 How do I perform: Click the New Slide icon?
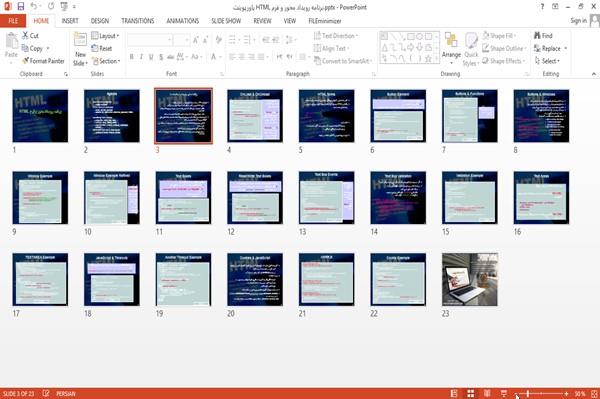tap(80, 40)
